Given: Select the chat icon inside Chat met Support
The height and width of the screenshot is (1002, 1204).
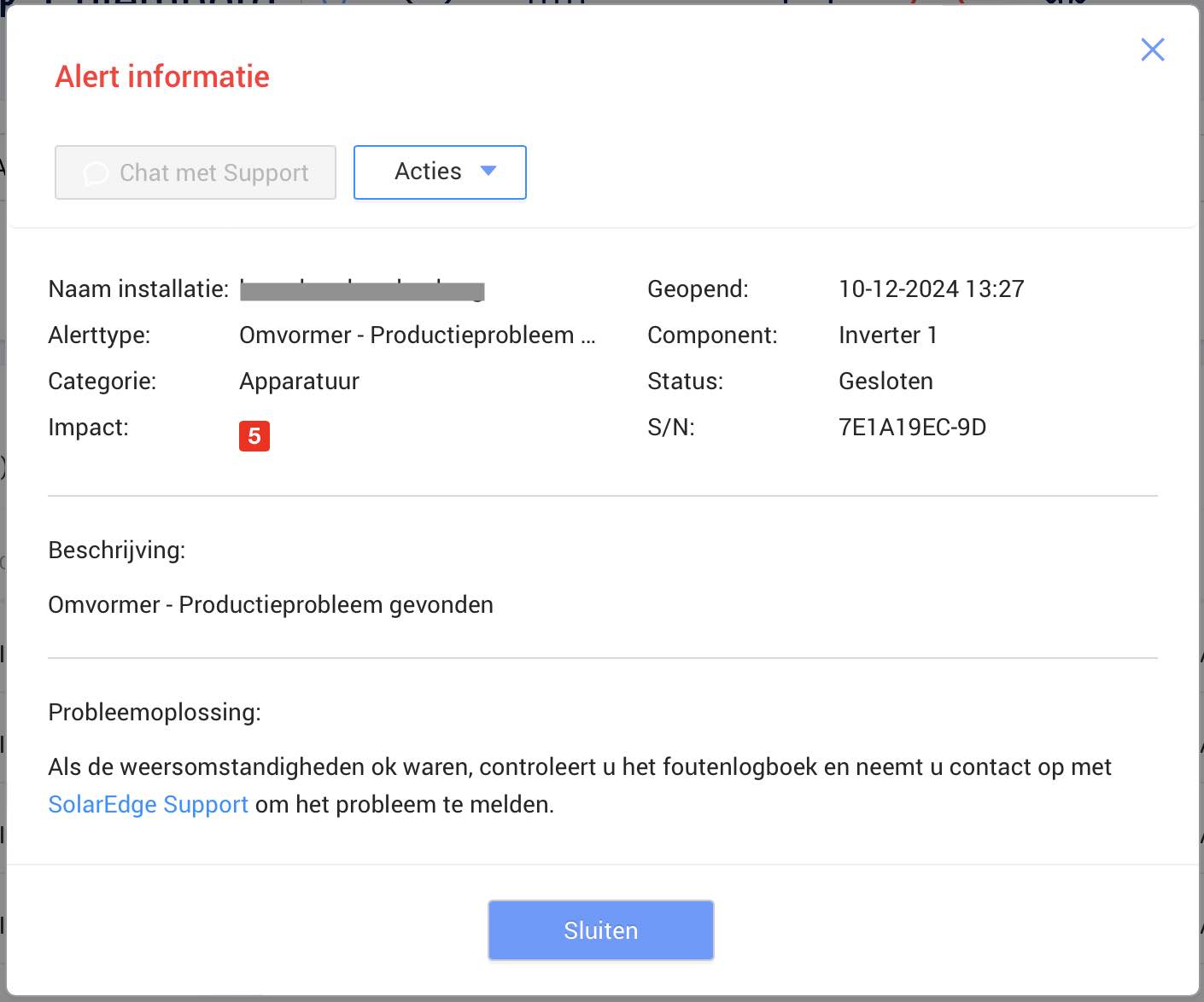Looking at the screenshot, I should click(96, 173).
